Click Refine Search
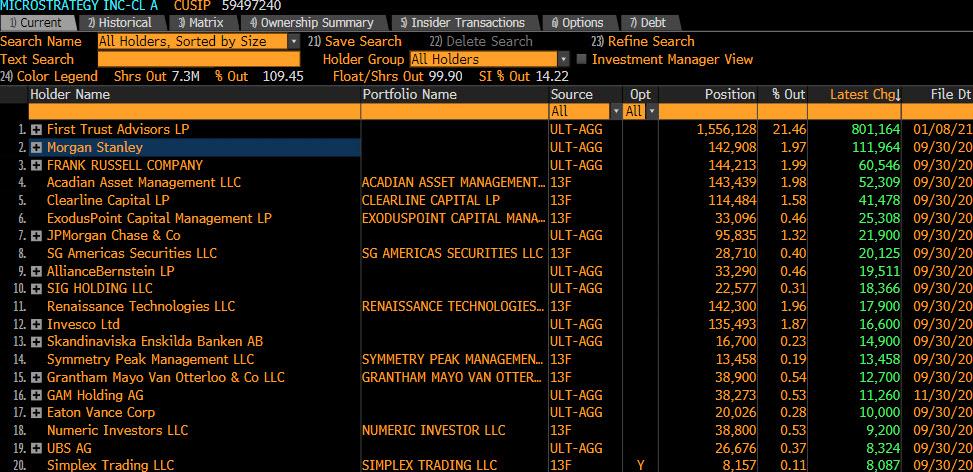 pyautogui.click(x=643, y=42)
